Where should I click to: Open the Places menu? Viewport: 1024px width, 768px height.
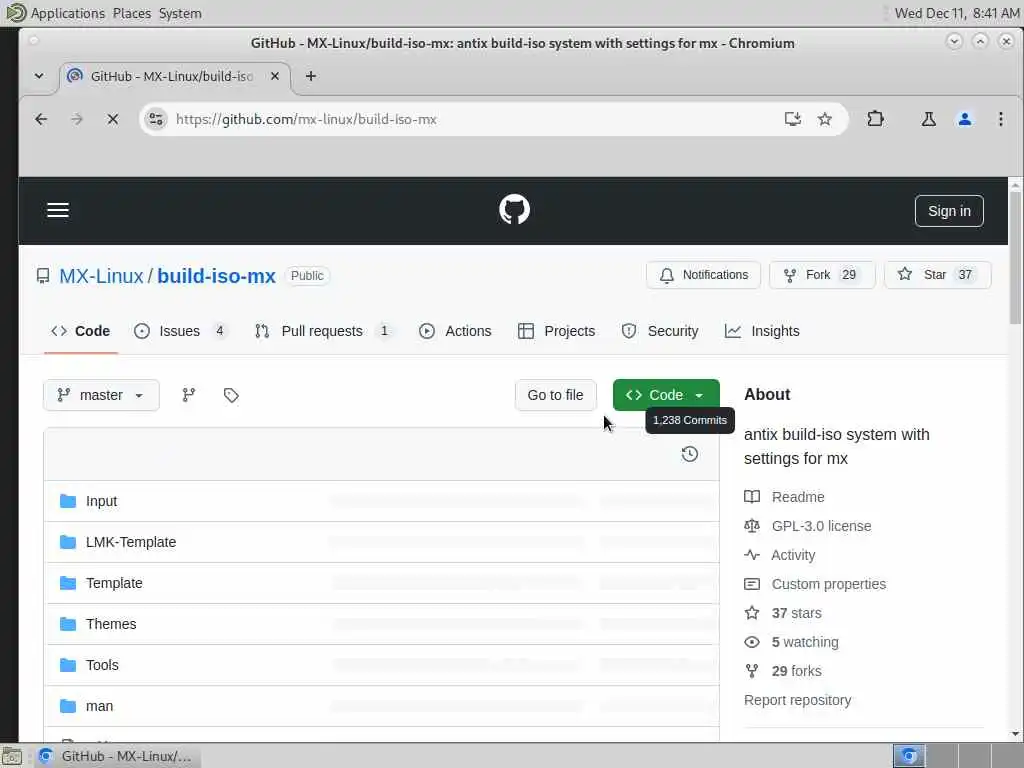pos(131,13)
